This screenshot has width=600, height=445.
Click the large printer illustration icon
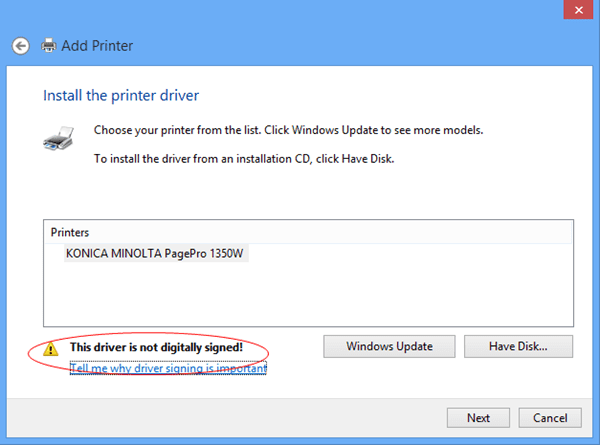(59, 139)
